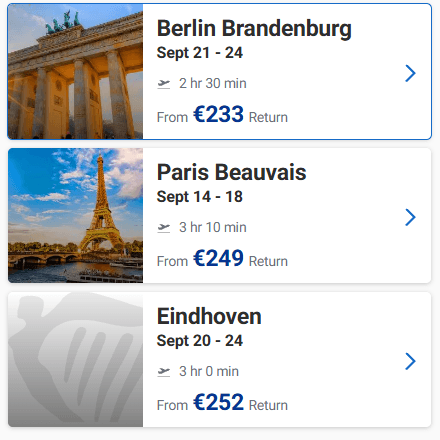
Task: Open the Eindhoven destination title
Action: (x=209, y=316)
